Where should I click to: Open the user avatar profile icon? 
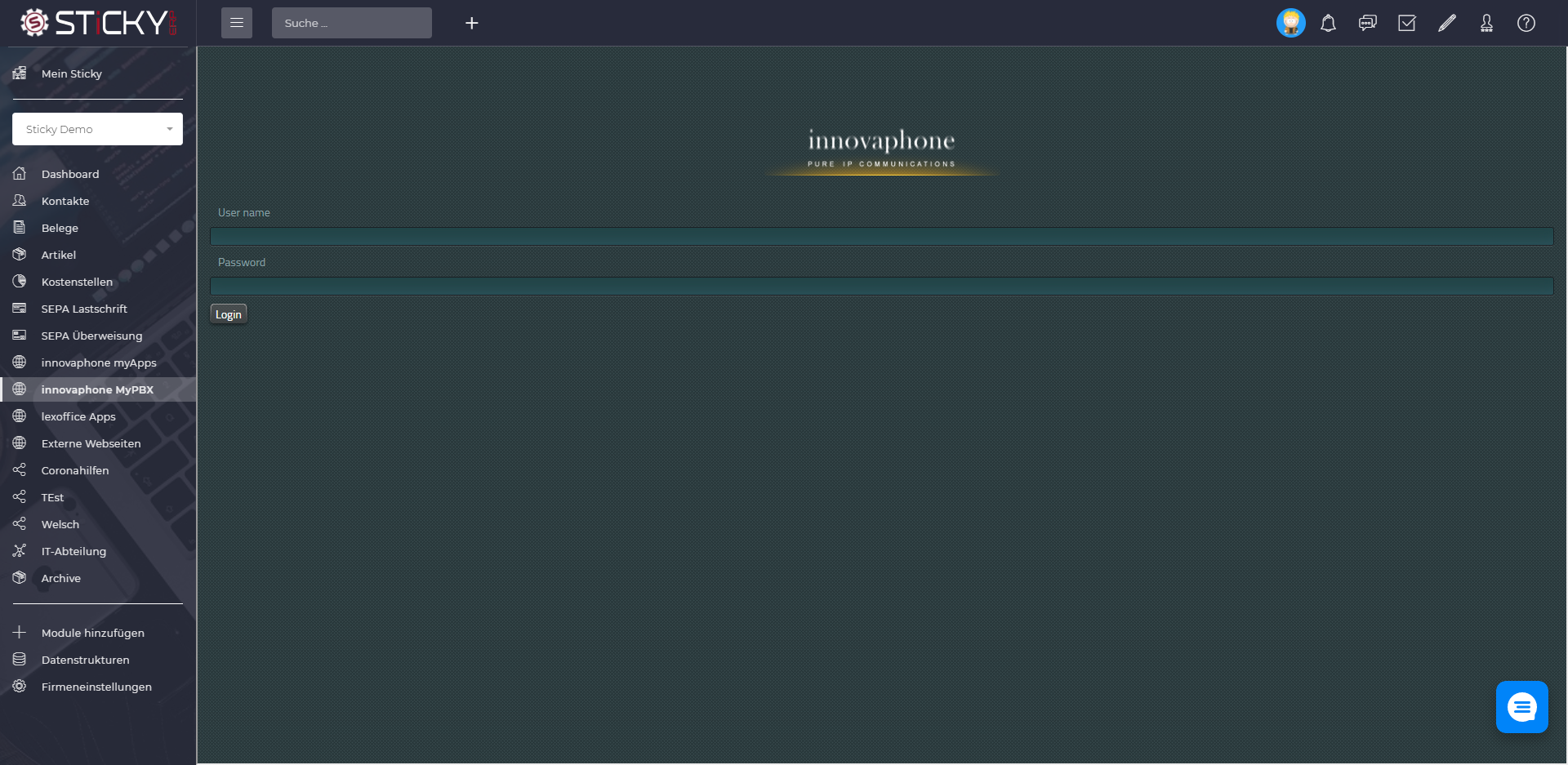pos(1290,23)
